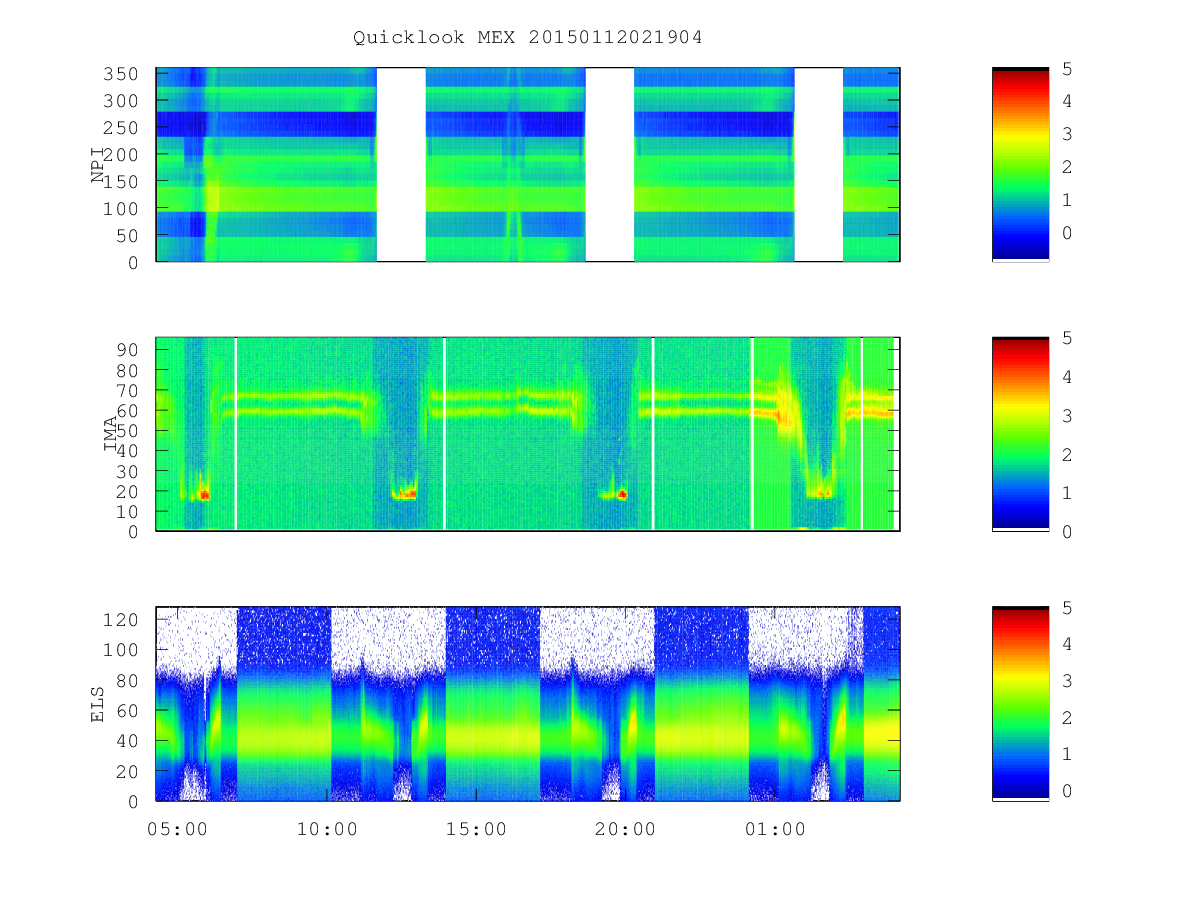
Task: Click the 3 label on NPI colorbar
Action: coord(1067,134)
